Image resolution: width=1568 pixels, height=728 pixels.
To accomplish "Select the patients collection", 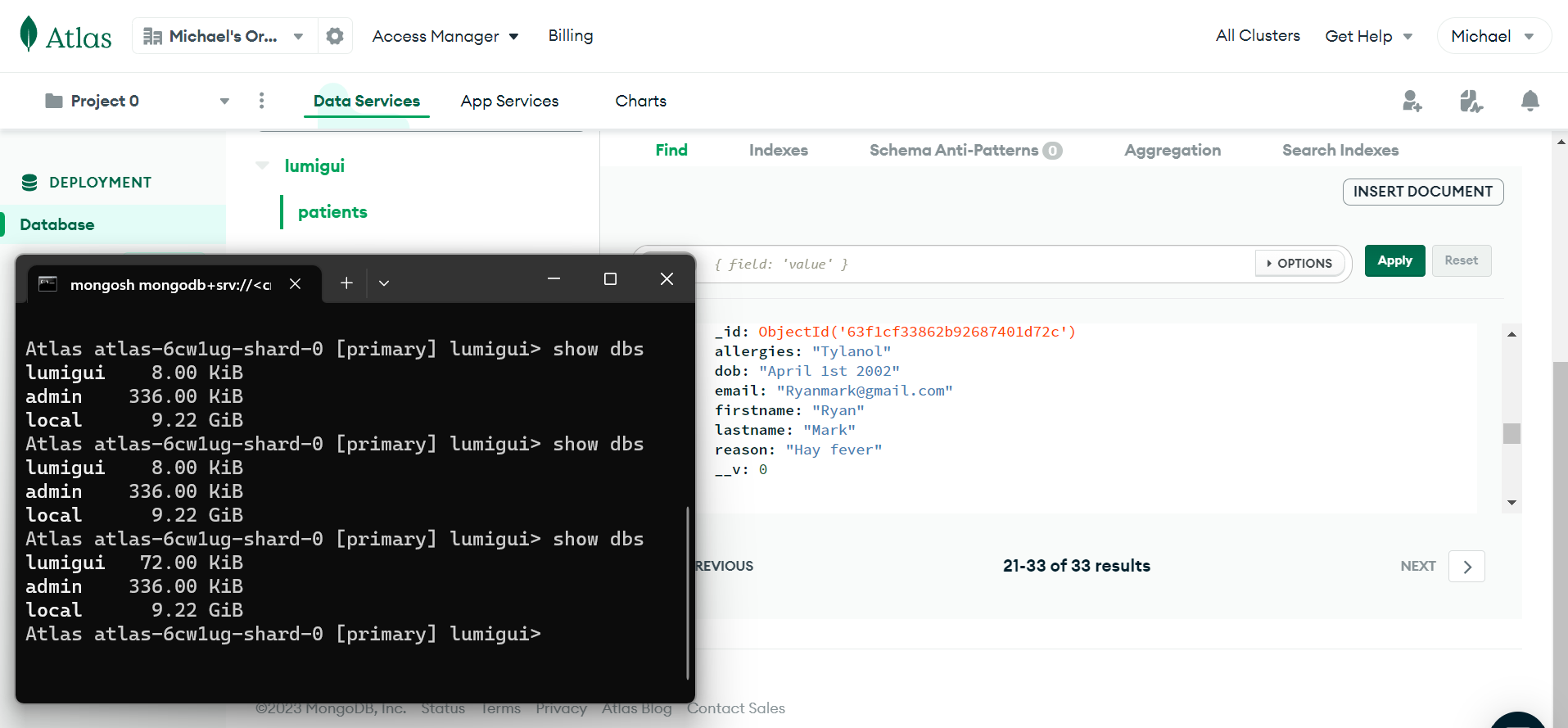I will click(332, 212).
